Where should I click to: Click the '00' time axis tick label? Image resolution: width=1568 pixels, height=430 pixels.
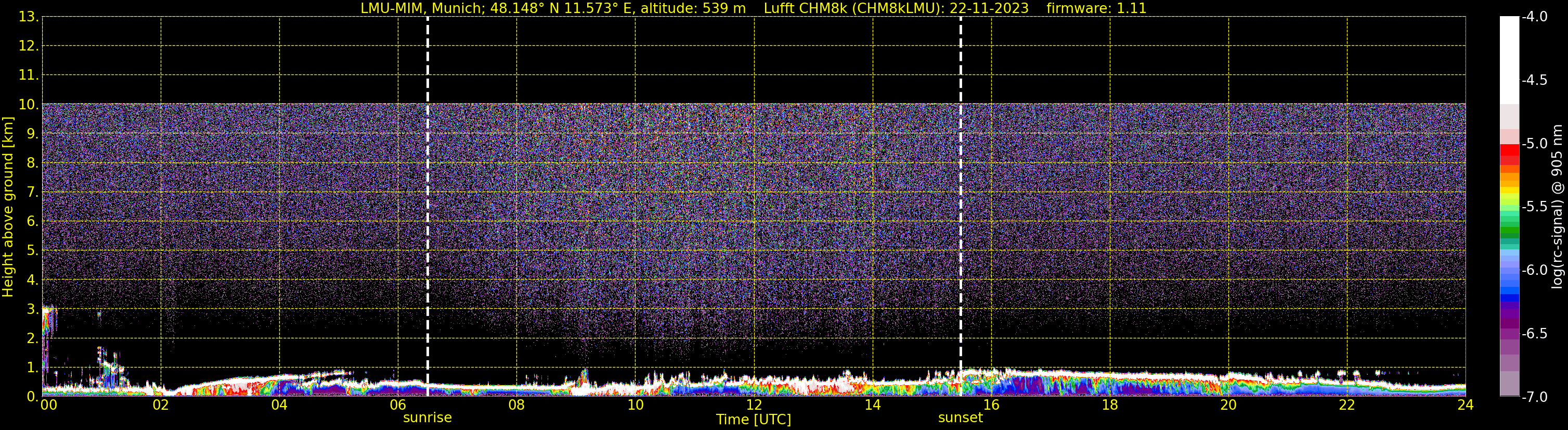coord(49,405)
